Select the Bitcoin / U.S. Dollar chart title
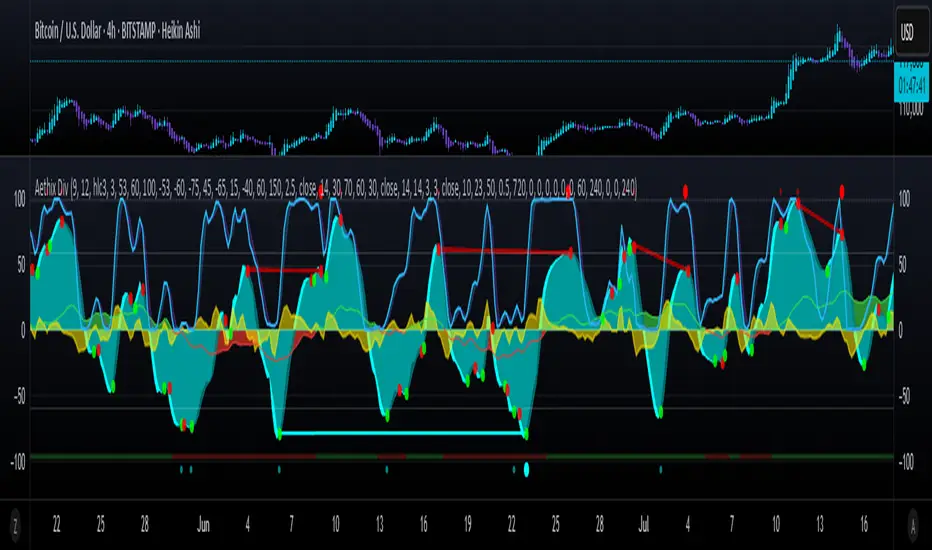The image size is (932, 550). point(117,31)
